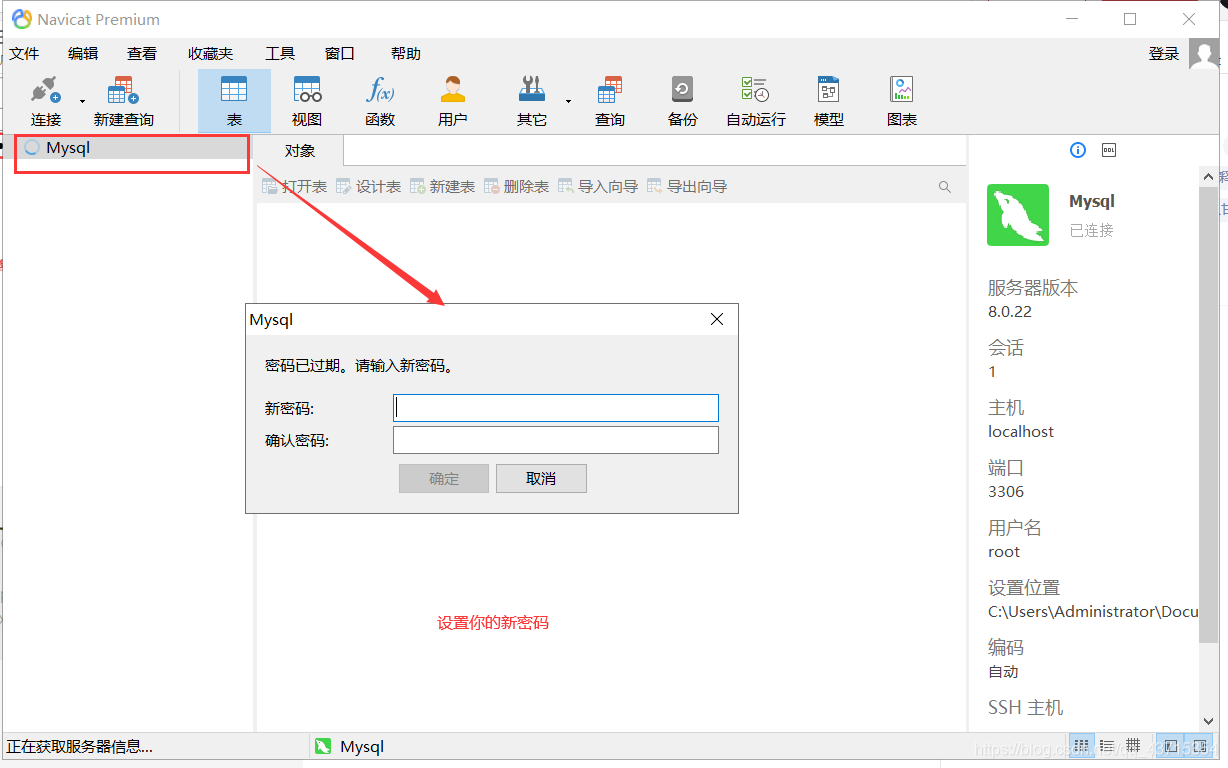1228x768 pixels.
Task: Open the Model (模型) toolbar icon
Action: coord(828,101)
